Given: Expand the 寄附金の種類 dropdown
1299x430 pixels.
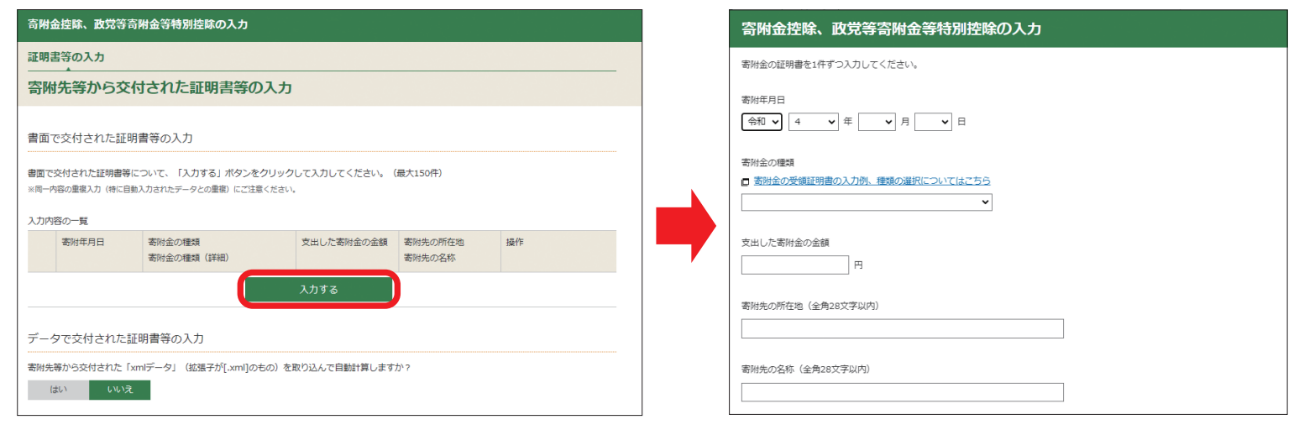Looking at the screenshot, I should coord(866,202).
